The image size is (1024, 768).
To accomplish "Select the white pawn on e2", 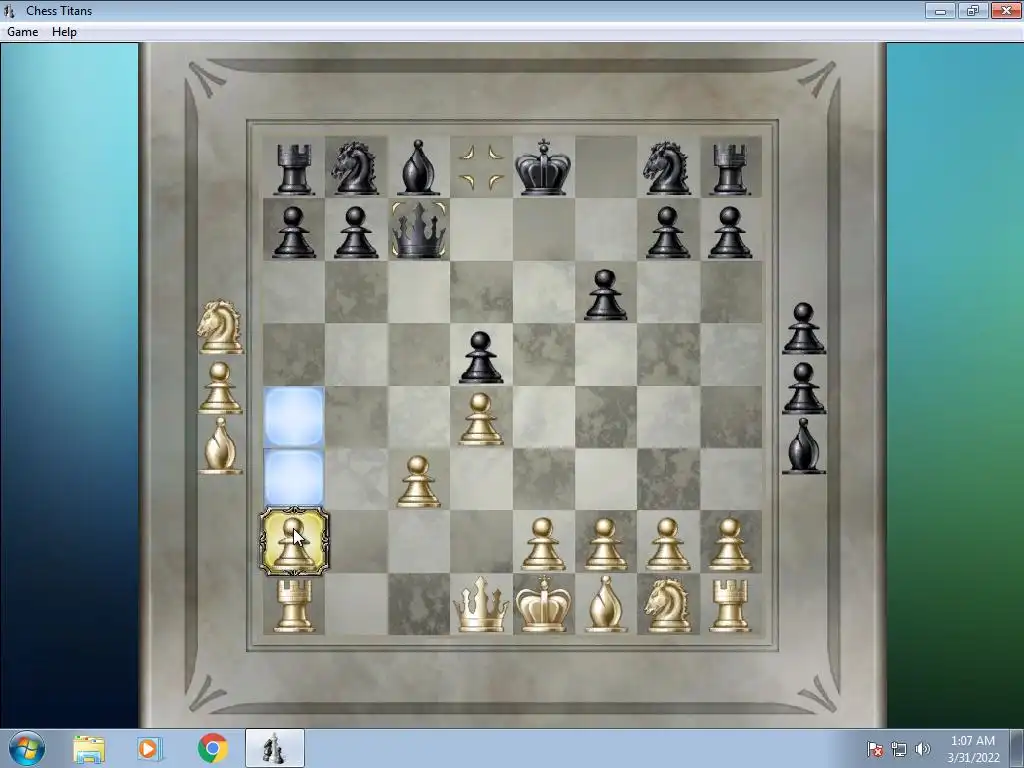I will click(543, 545).
